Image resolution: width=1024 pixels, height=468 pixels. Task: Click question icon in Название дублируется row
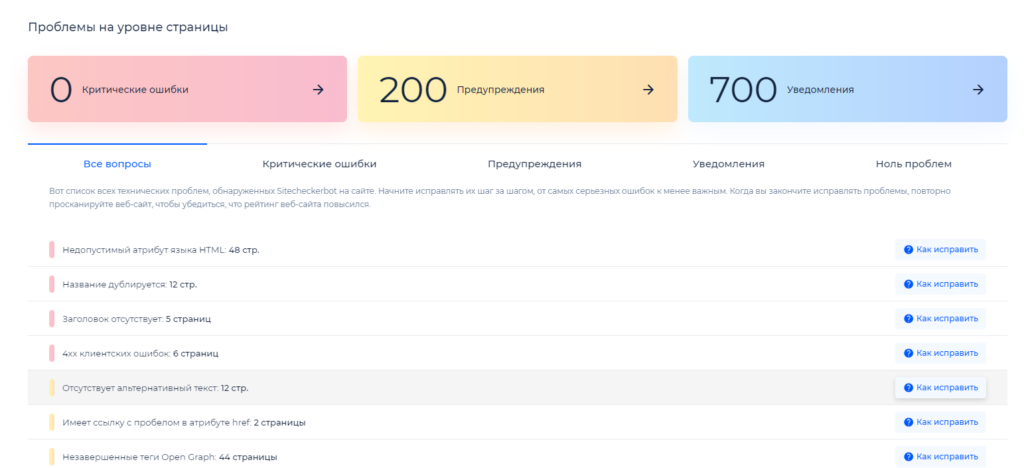[x=908, y=284]
